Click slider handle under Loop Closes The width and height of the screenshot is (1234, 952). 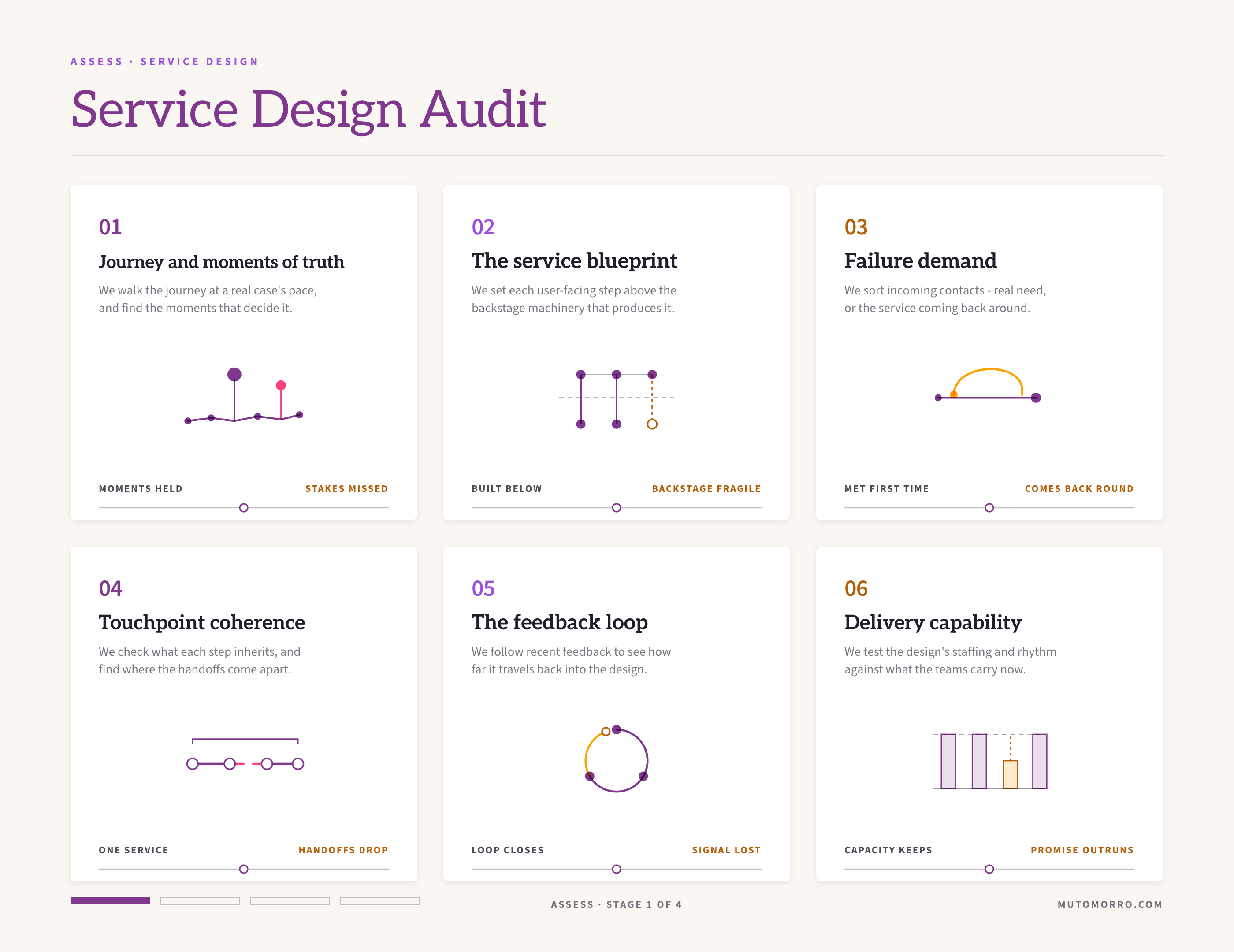pyautogui.click(x=617, y=869)
